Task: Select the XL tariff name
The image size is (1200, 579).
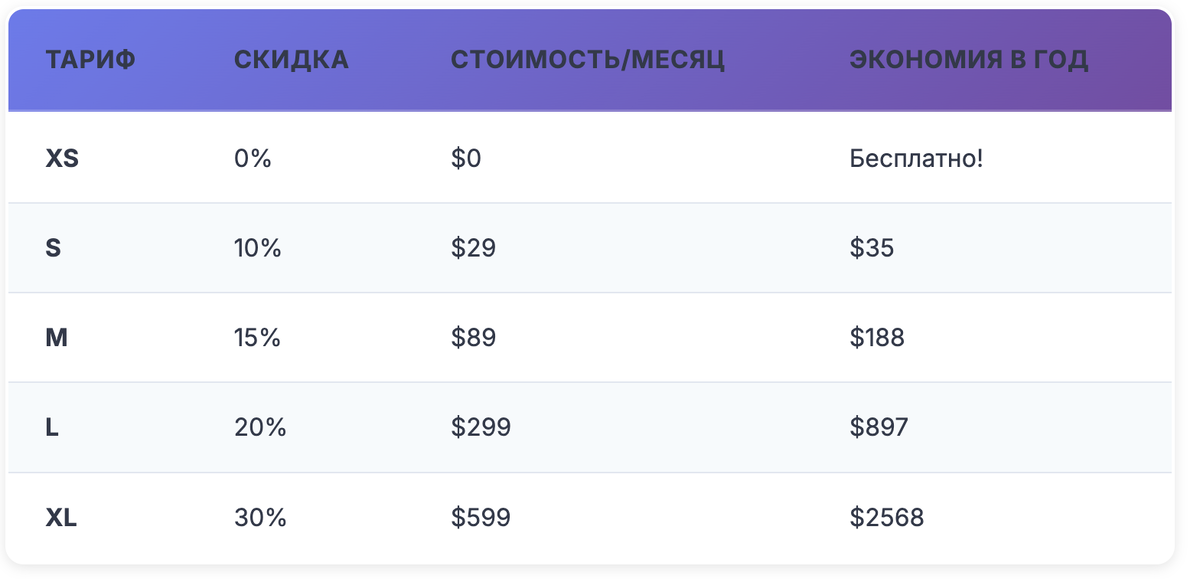Action: (x=62, y=518)
